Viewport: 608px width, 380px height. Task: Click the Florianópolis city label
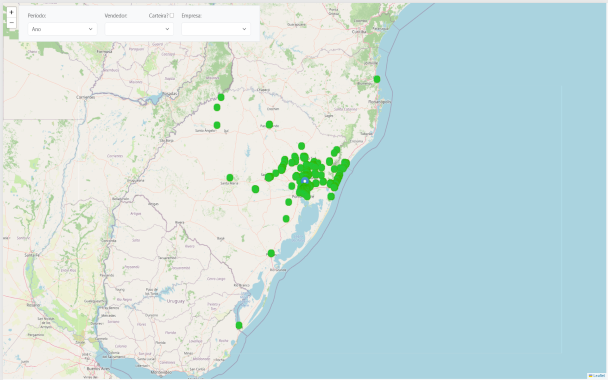(x=380, y=102)
